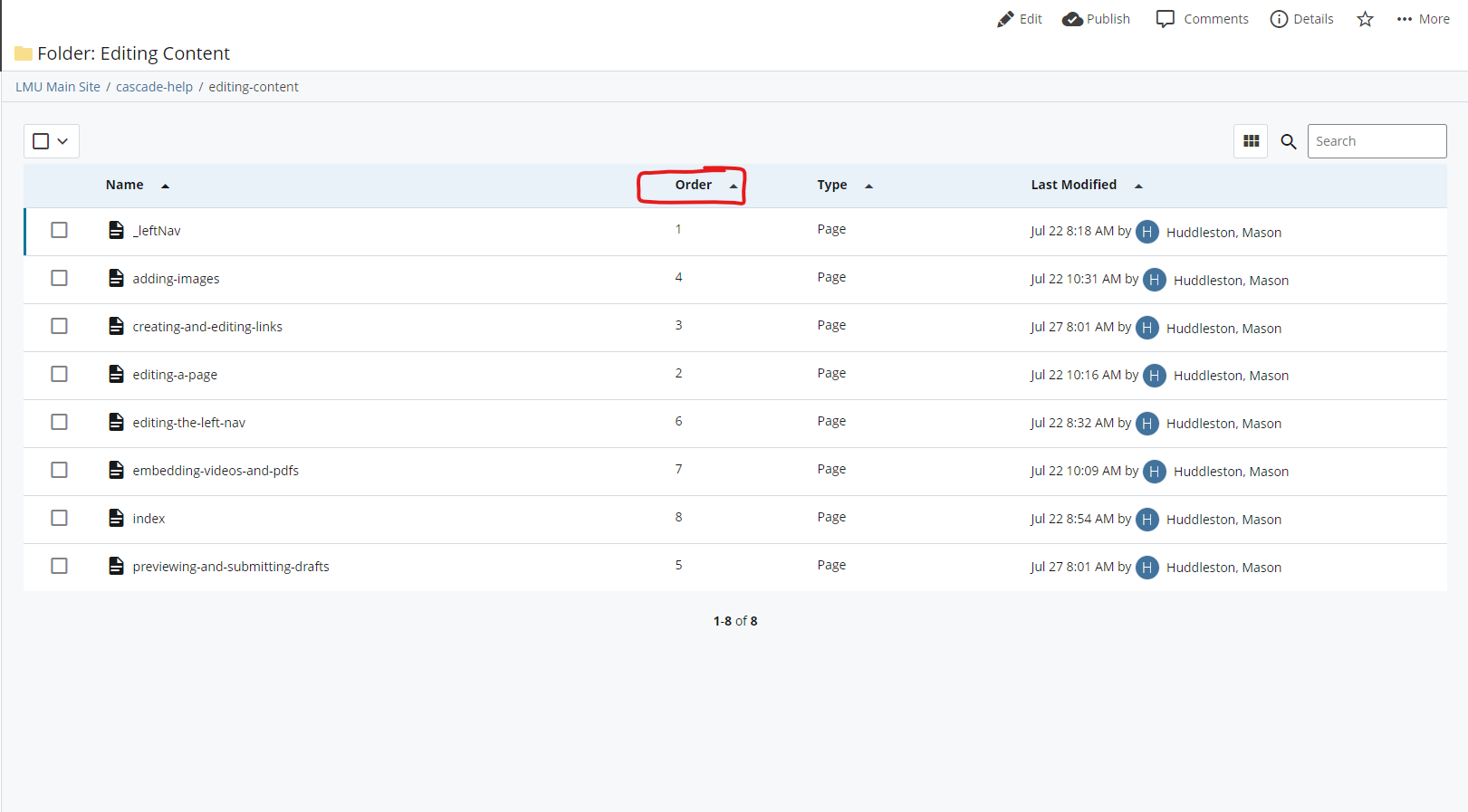Open the _leftNav page
This screenshot has width=1468, height=812.
coord(157,231)
